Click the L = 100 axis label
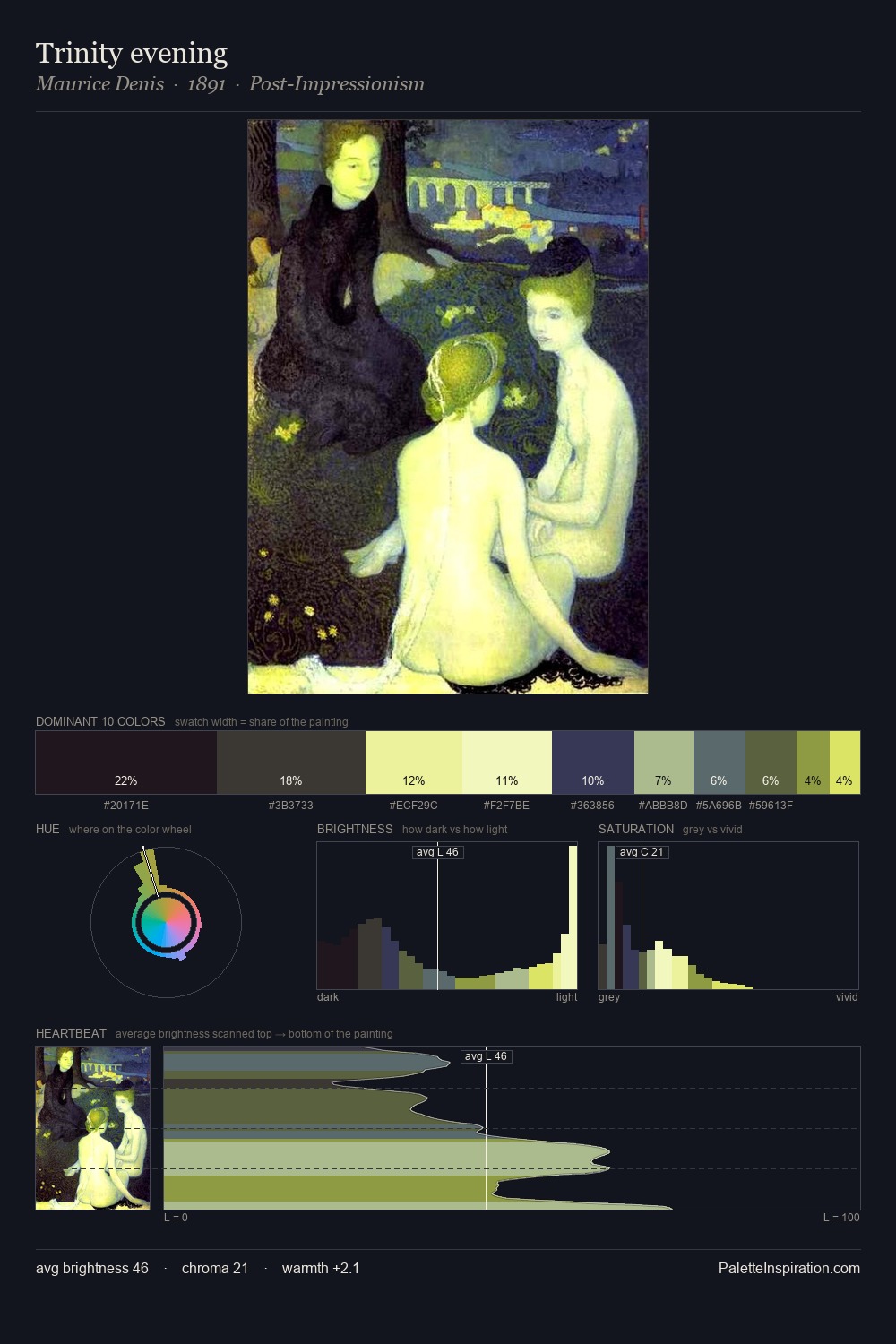This screenshot has width=896, height=1344. coord(841,1218)
